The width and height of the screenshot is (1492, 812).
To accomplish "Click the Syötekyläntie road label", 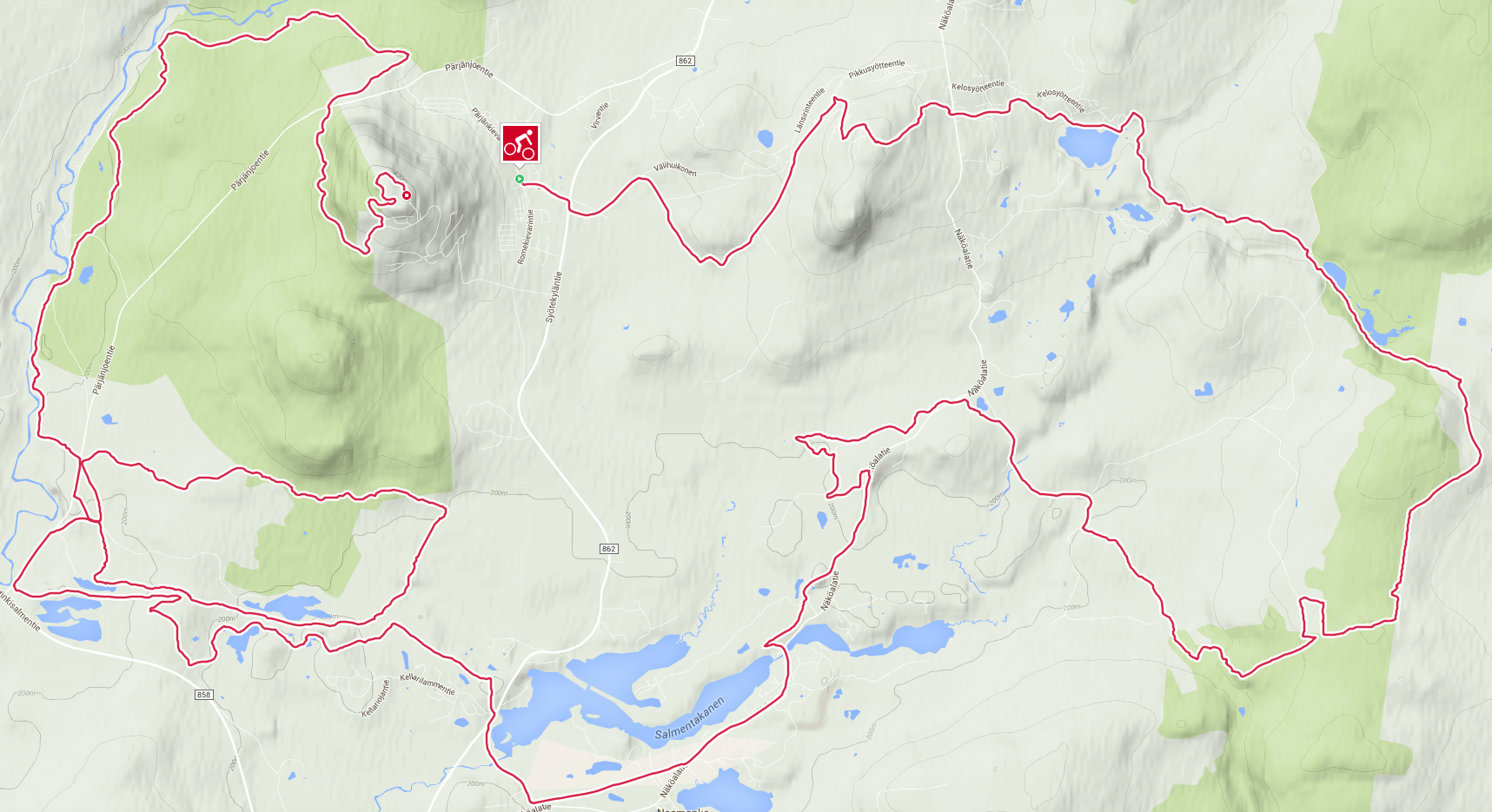I will pyautogui.click(x=554, y=297).
